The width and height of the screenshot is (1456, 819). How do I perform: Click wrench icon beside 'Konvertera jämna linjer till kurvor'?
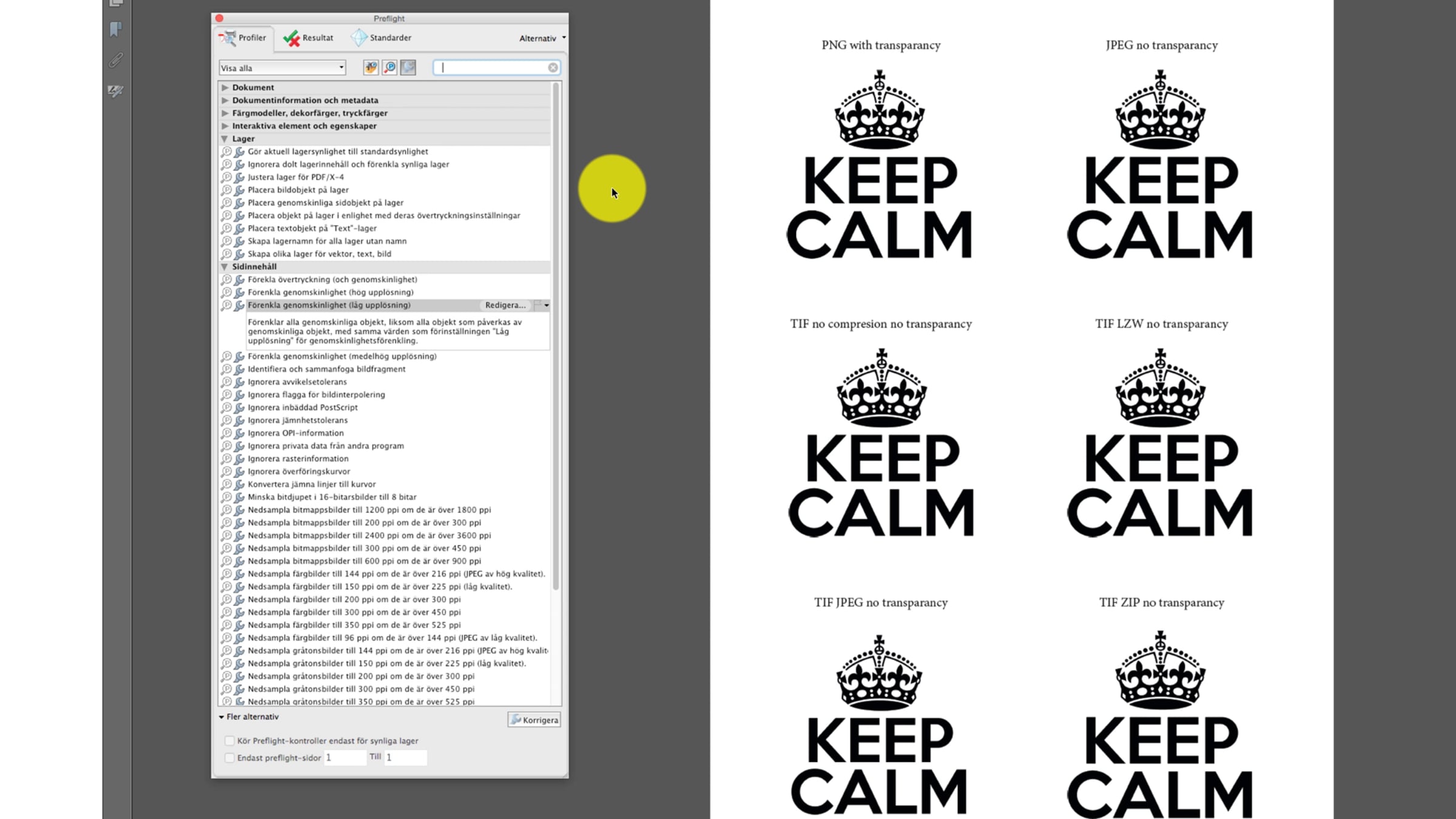pyautogui.click(x=240, y=484)
